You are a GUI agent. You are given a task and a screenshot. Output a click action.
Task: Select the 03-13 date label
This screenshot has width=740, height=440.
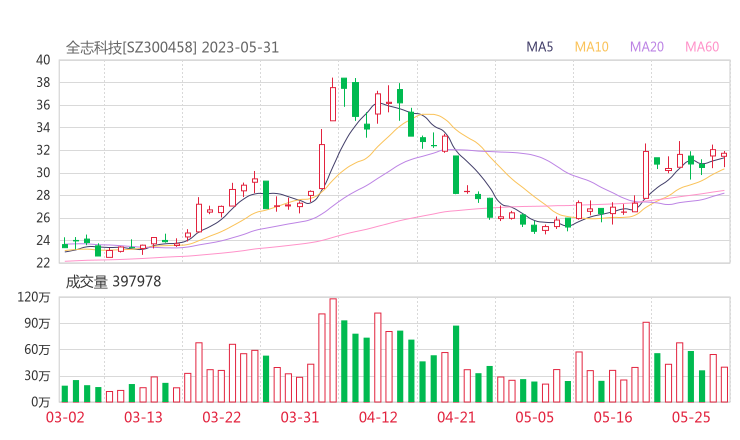143,417
